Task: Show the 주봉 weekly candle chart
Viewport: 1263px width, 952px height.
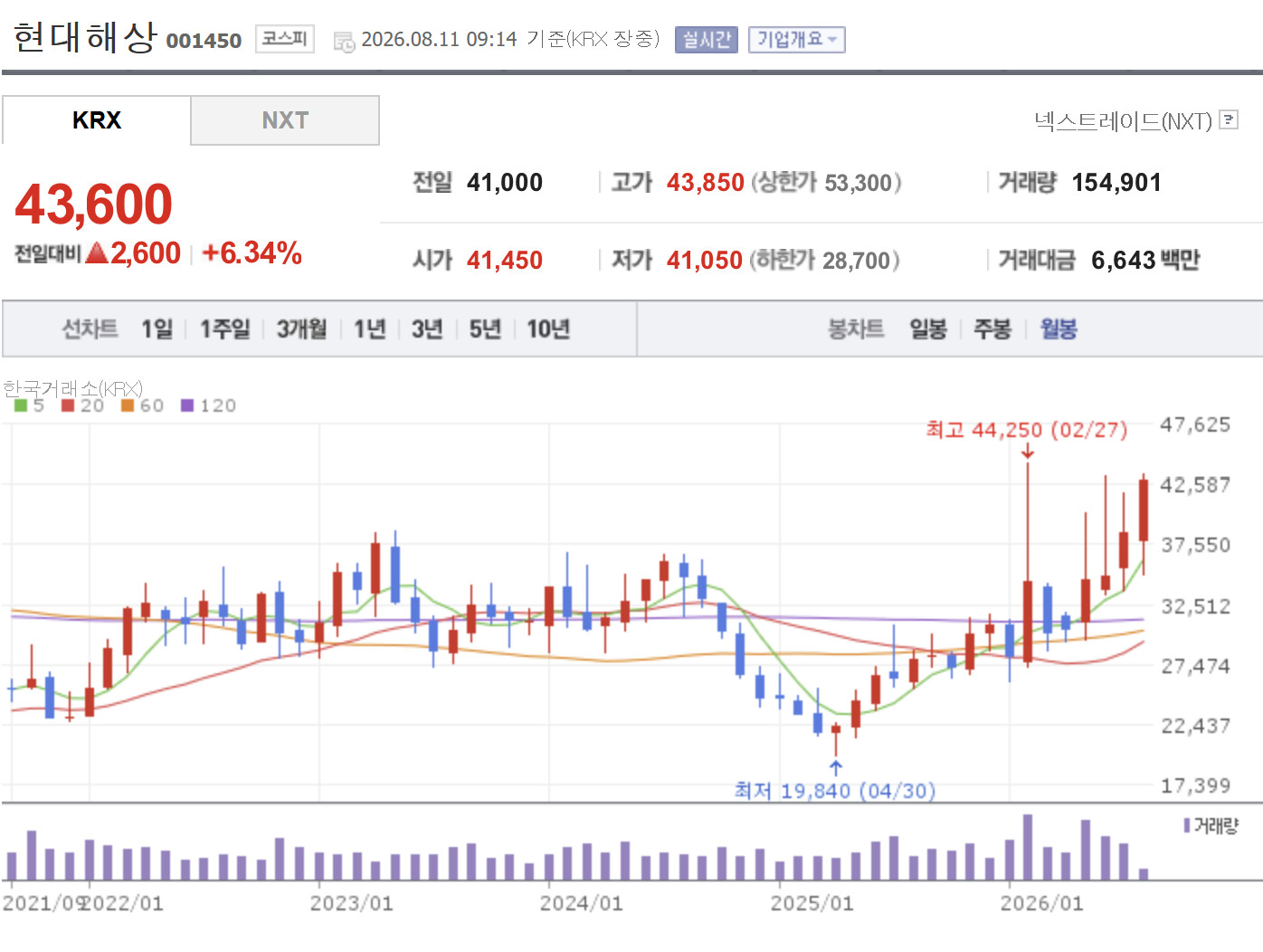Action: [992, 329]
